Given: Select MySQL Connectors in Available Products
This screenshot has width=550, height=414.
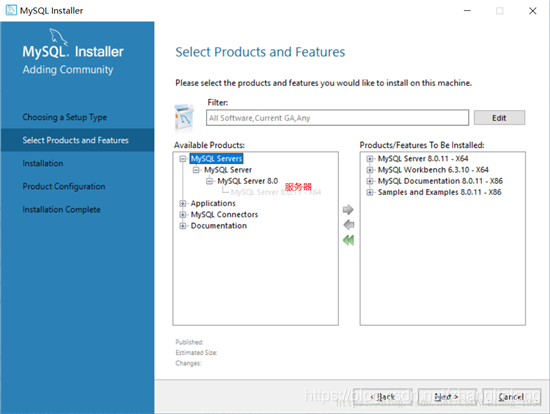Looking at the screenshot, I should [224, 215].
